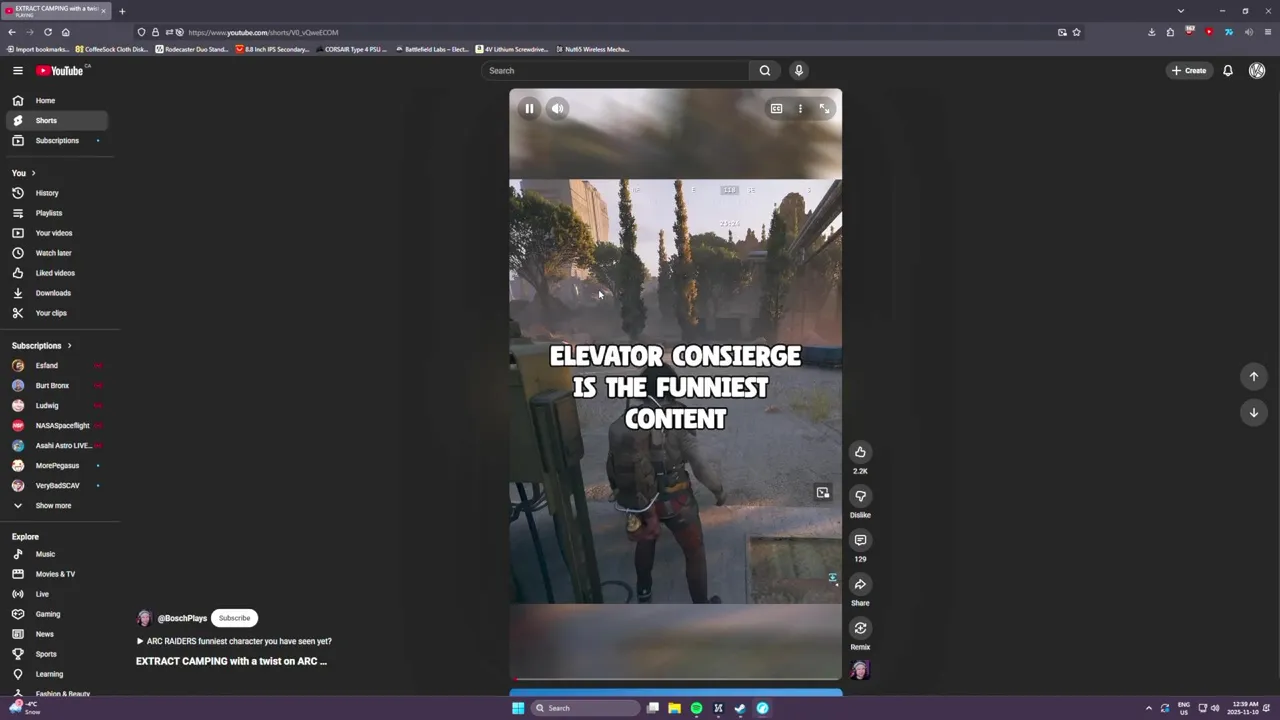Click the Short's red progress bar
This screenshot has height=720, width=1280.
click(675, 678)
